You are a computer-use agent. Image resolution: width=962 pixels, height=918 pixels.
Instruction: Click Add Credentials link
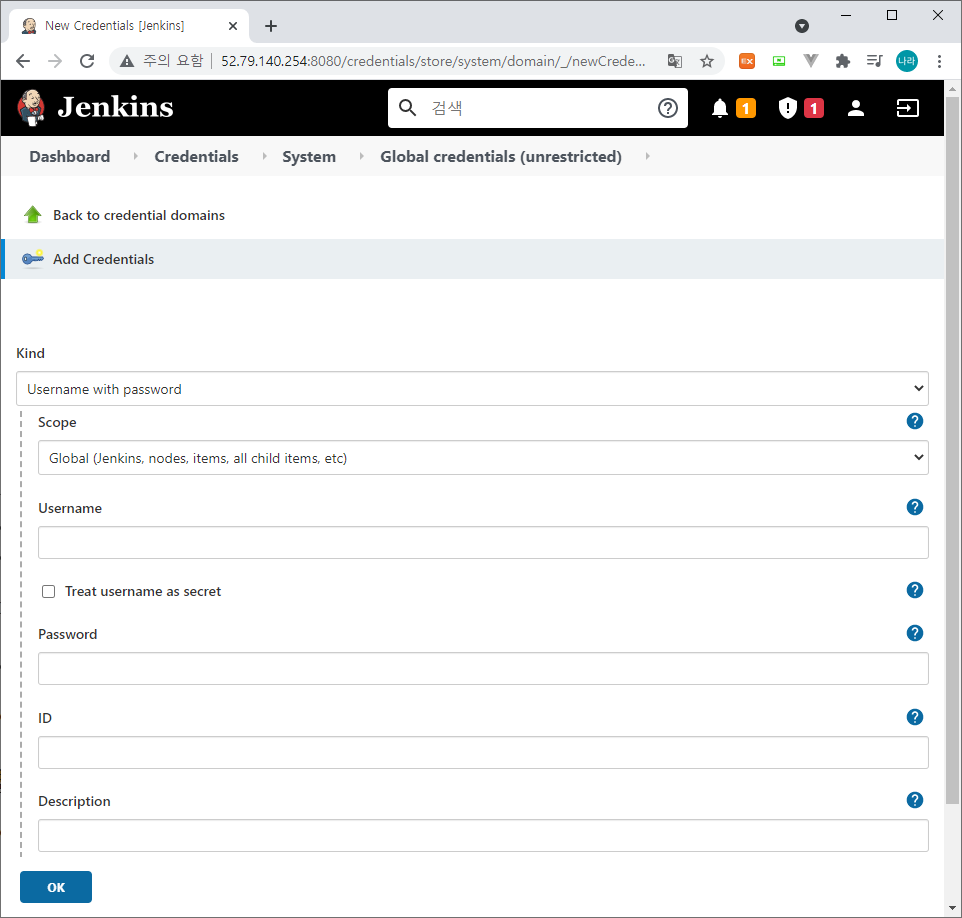click(x=103, y=259)
